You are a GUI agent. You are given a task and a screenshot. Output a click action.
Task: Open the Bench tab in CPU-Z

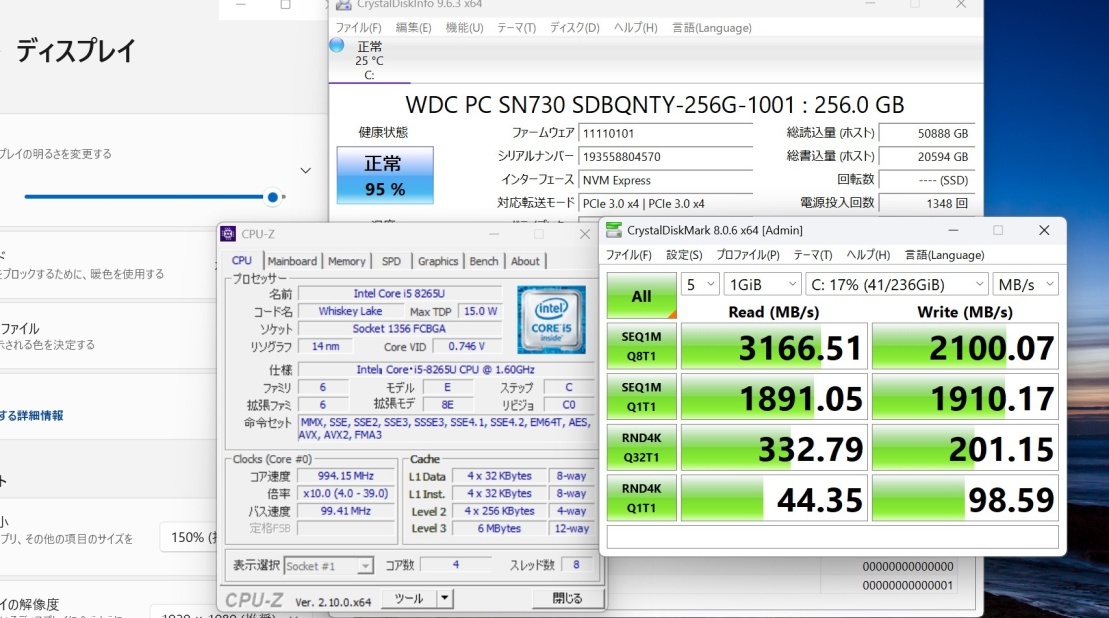(x=484, y=261)
